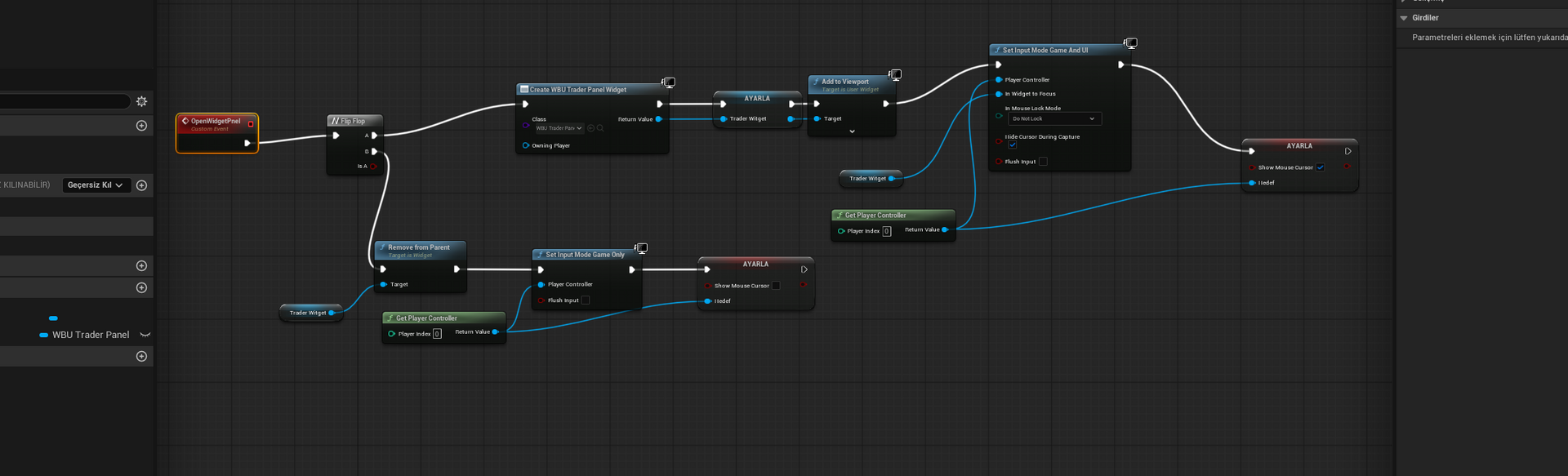Screen dimensions: 1568x476
Task: Toggle Flush Input on Set Input Mode Game And UI
Action: pyautogui.click(x=1043, y=162)
